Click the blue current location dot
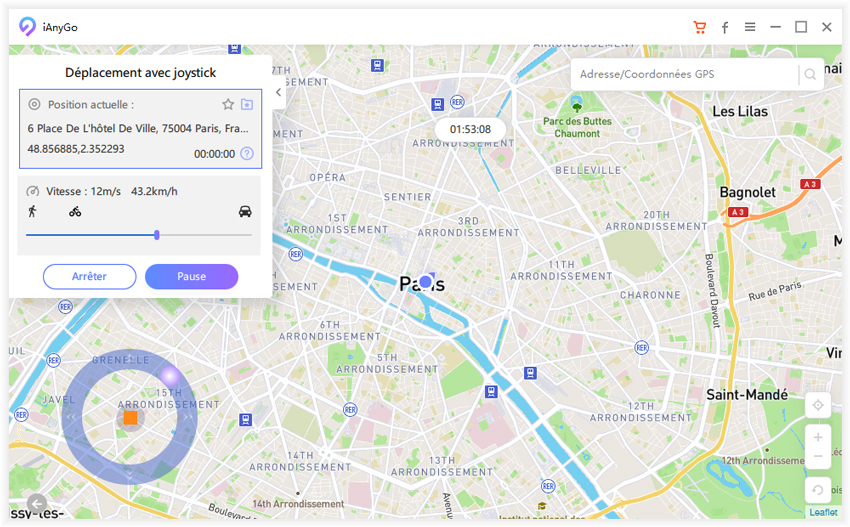Screen dimensions: 850x527 pos(426,281)
